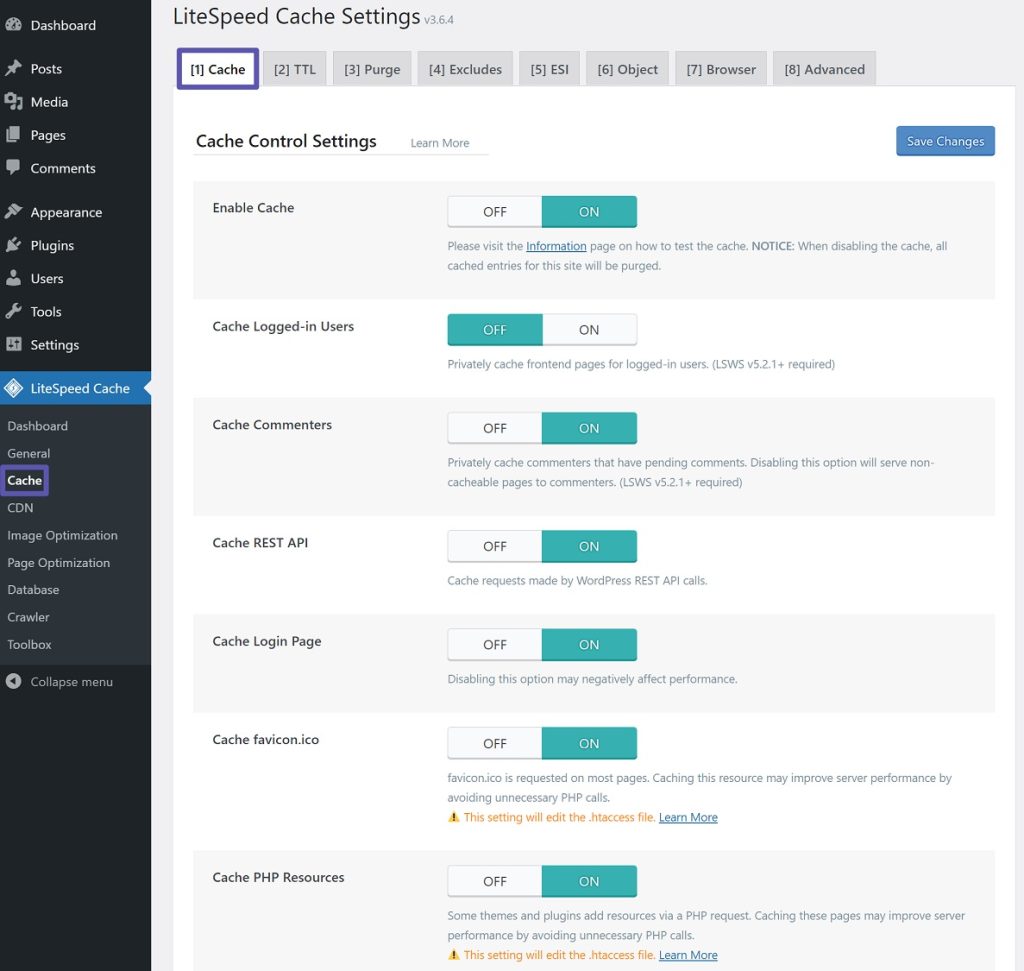Set Cache PHP Resources to OFF
1024x971 pixels.
tap(494, 881)
